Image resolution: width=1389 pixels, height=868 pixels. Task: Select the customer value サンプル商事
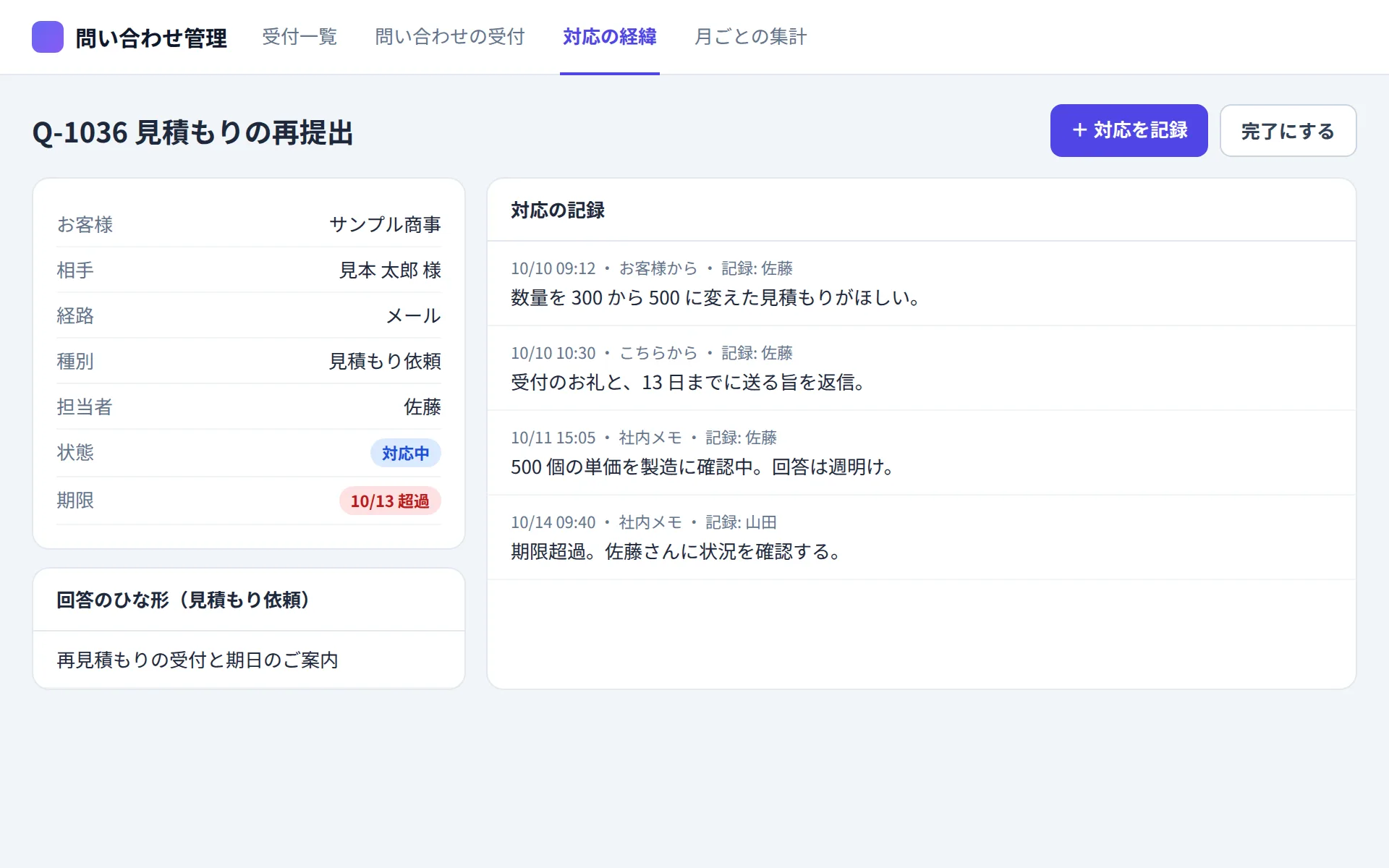[x=385, y=225]
